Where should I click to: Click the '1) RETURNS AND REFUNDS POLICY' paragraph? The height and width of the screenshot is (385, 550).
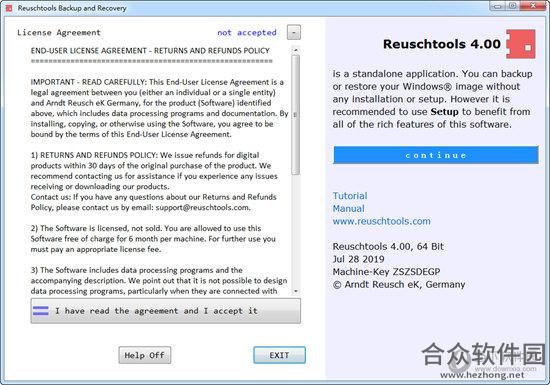point(154,171)
